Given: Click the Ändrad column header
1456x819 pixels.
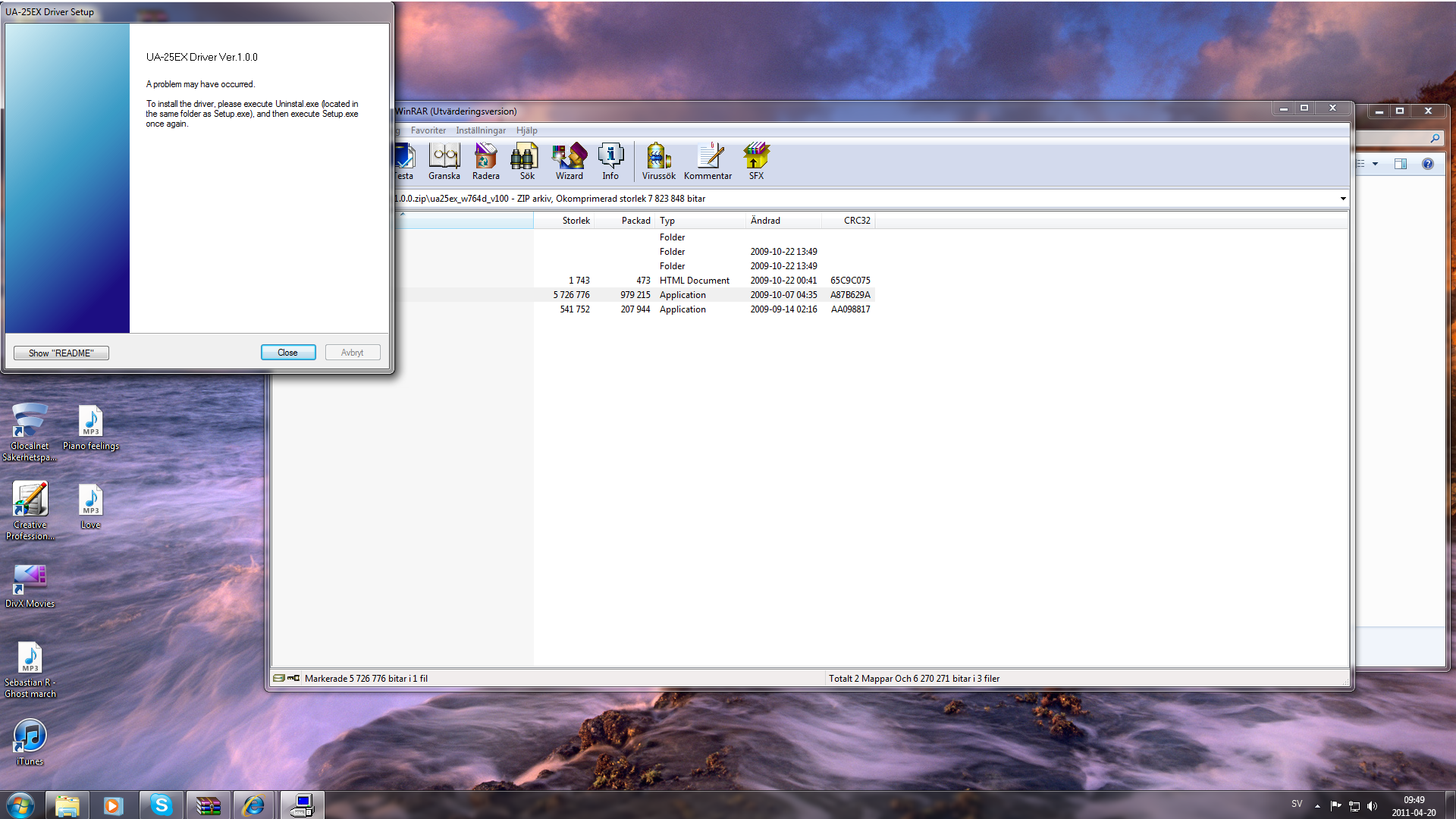Looking at the screenshot, I should point(783,221).
